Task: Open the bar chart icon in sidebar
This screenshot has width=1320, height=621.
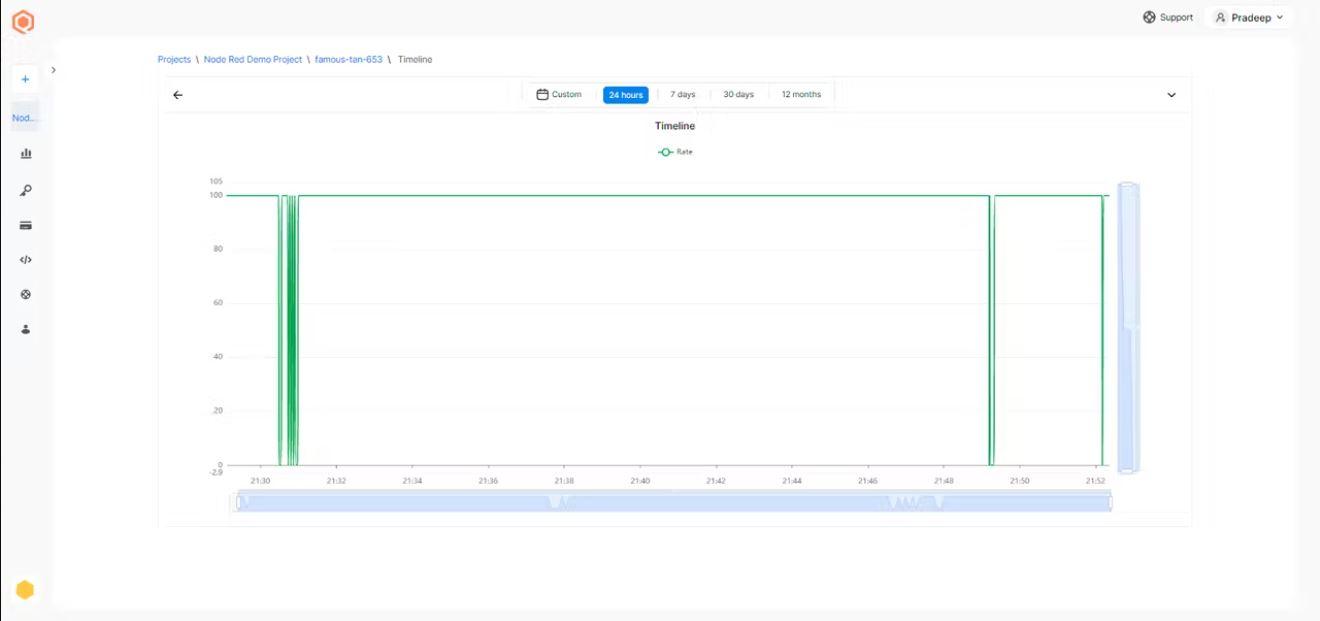Action: pyautogui.click(x=26, y=153)
